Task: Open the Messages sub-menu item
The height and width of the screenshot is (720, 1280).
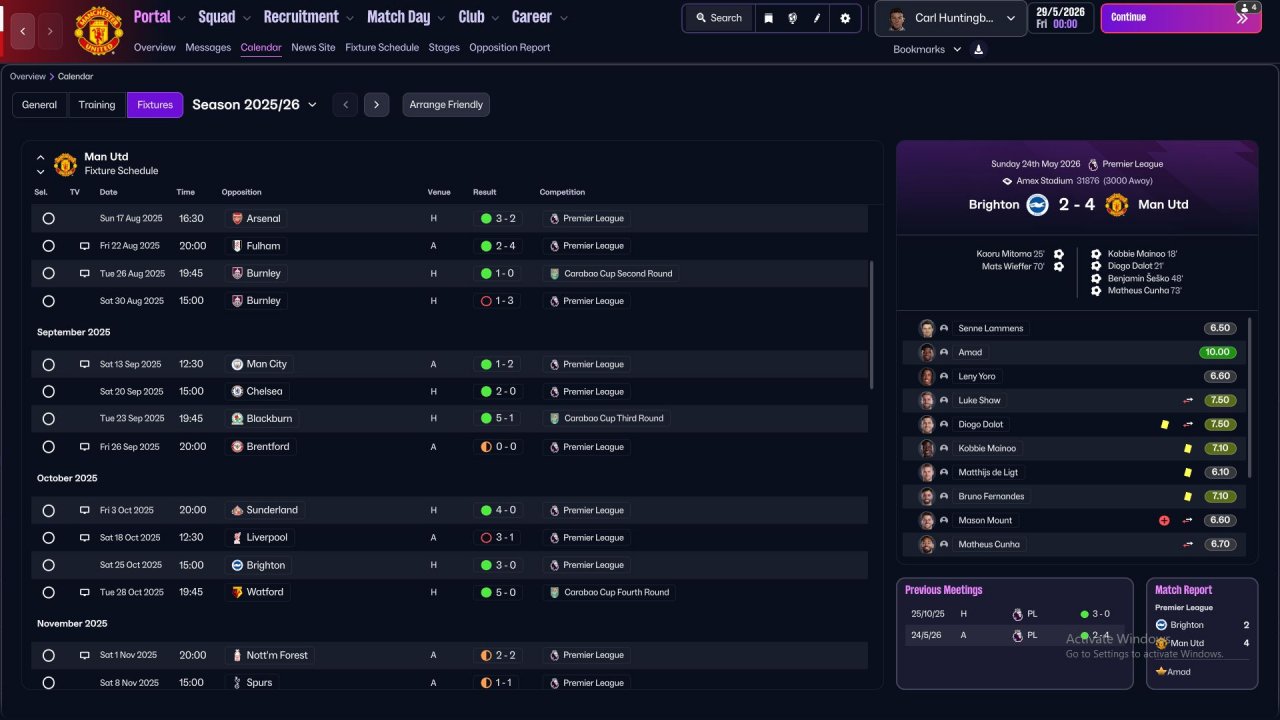Action: click(208, 47)
